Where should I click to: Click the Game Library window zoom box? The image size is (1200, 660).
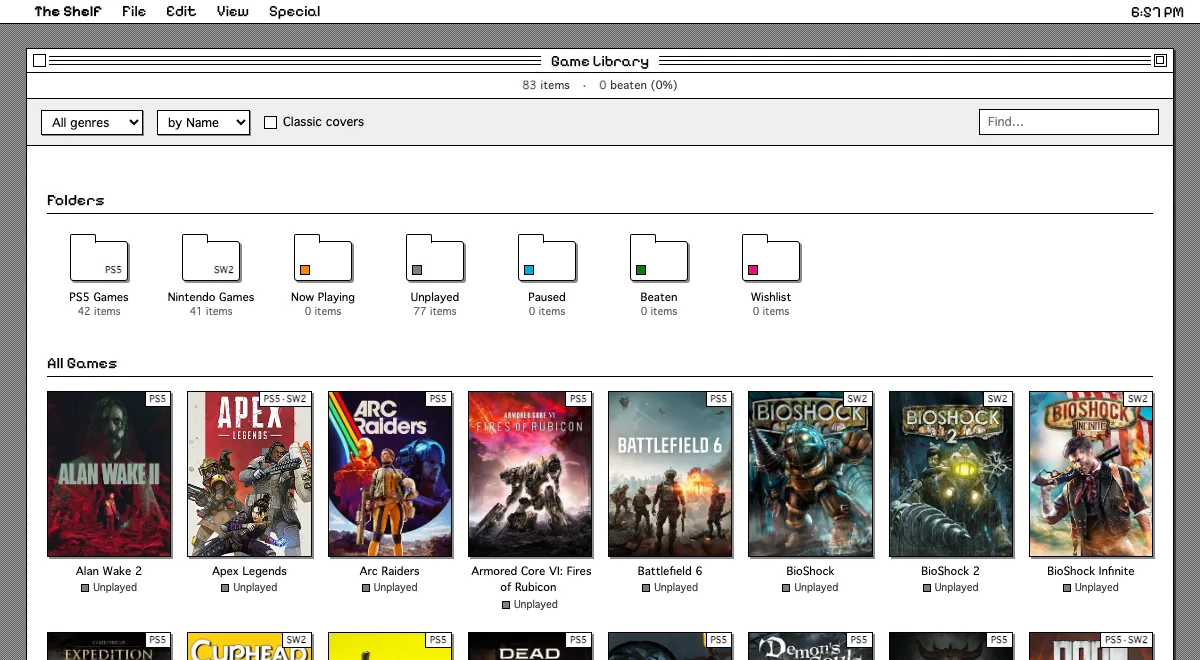(1160, 61)
